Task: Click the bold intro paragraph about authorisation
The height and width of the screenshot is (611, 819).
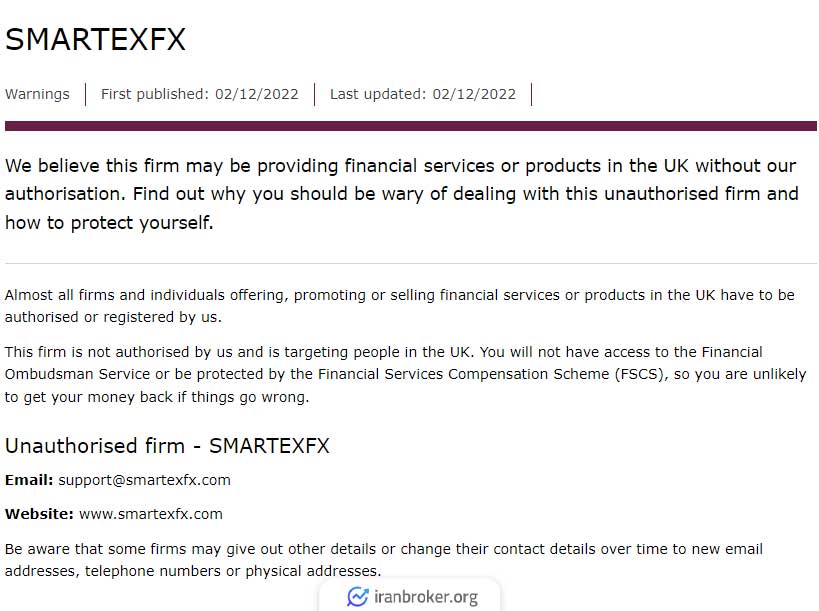Action: pyautogui.click(x=402, y=194)
